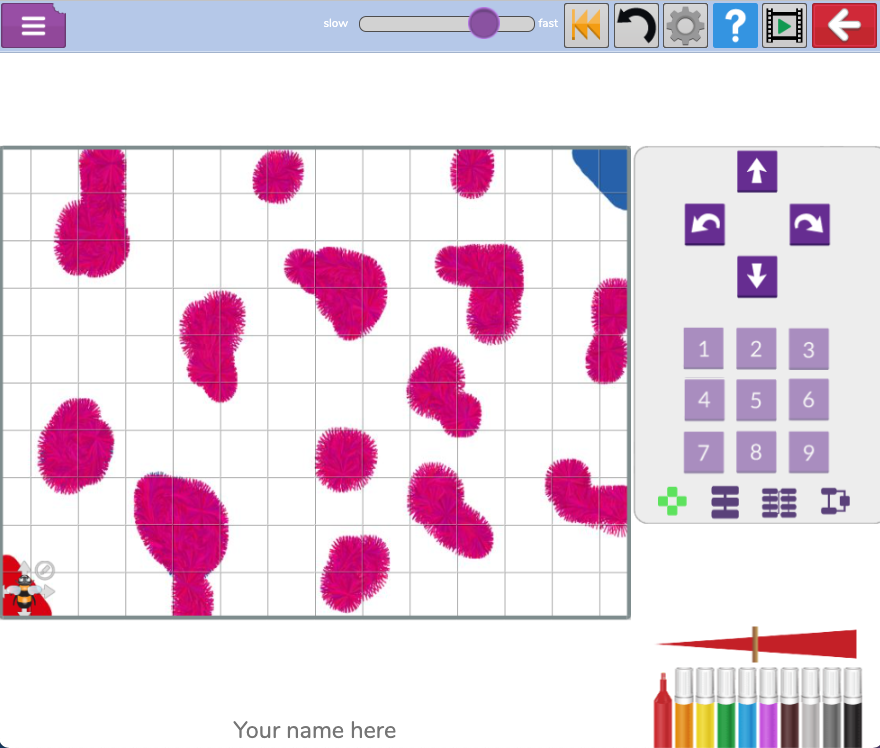
Task: Click the bee robot sprite on canvas
Action: tap(25, 593)
